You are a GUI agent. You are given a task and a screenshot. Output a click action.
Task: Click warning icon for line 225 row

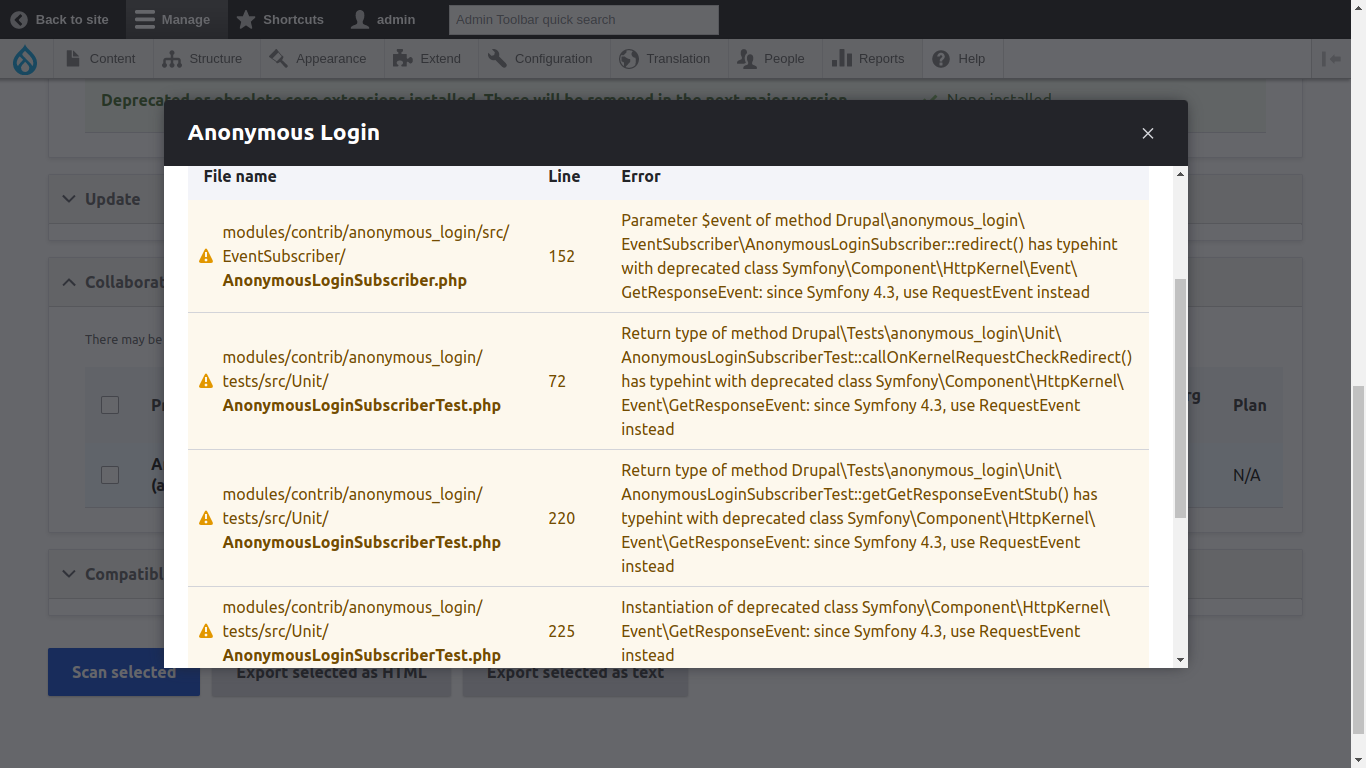point(206,631)
